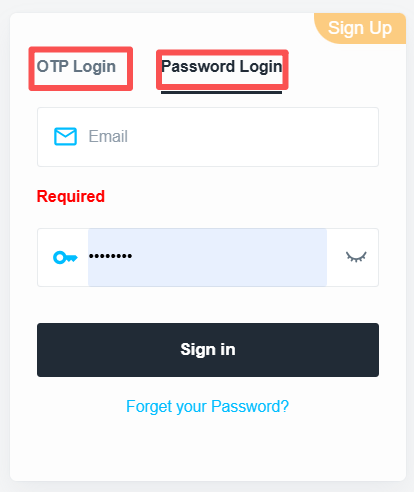The image size is (414, 492).
Task: Focus the Email input field
Action: pyautogui.click(x=208, y=137)
